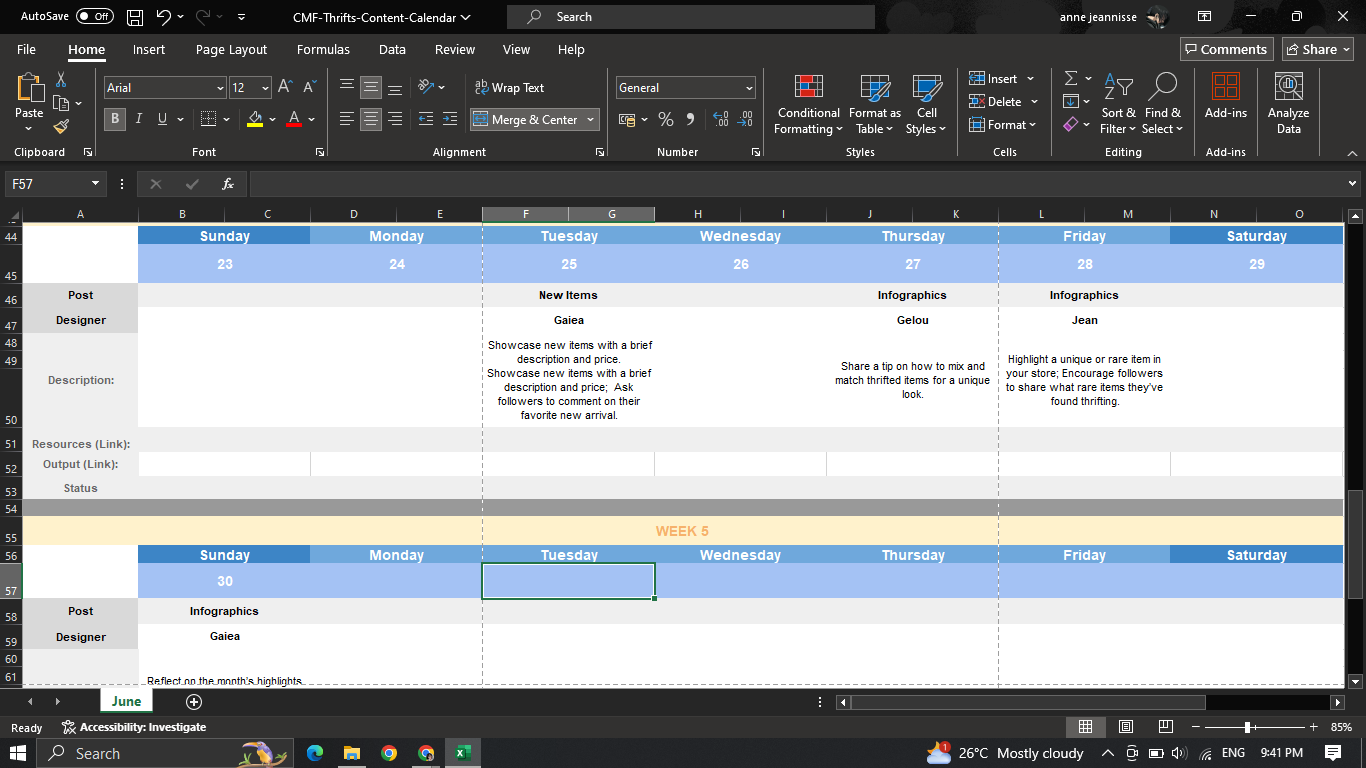The width and height of the screenshot is (1366, 768).
Task: Switch to Page Layout view in status bar
Action: pyautogui.click(x=1125, y=727)
